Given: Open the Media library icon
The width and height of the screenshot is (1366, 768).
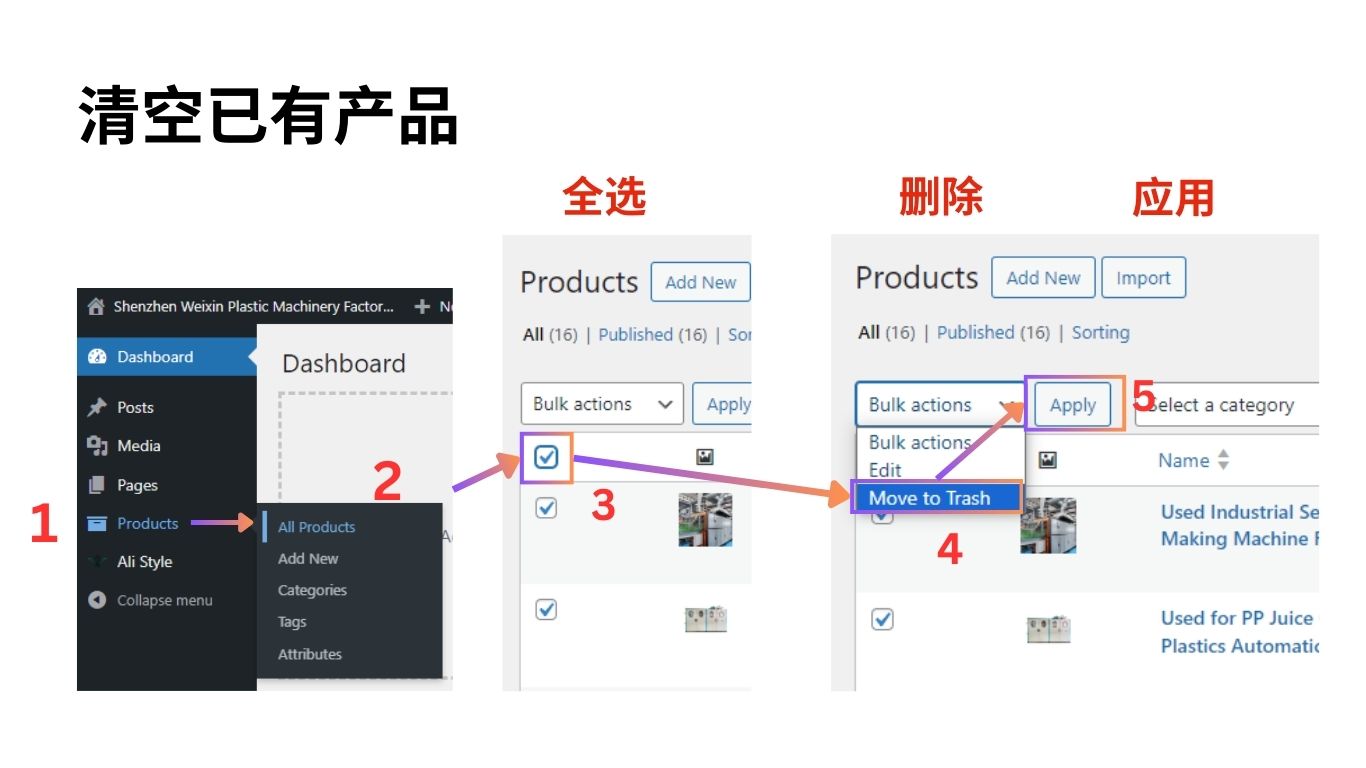Looking at the screenshot, I should (x=97, y=446).
